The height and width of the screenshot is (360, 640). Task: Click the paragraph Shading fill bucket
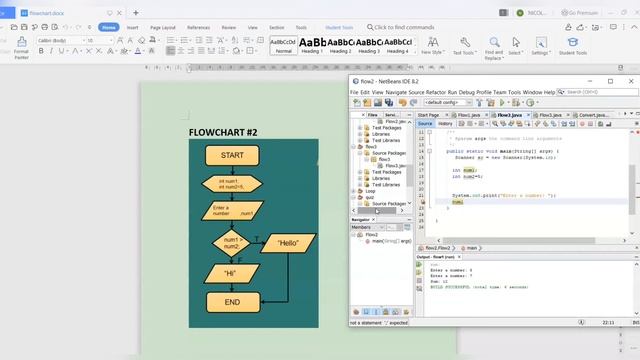pyautogui.click(x=236, y=51)
